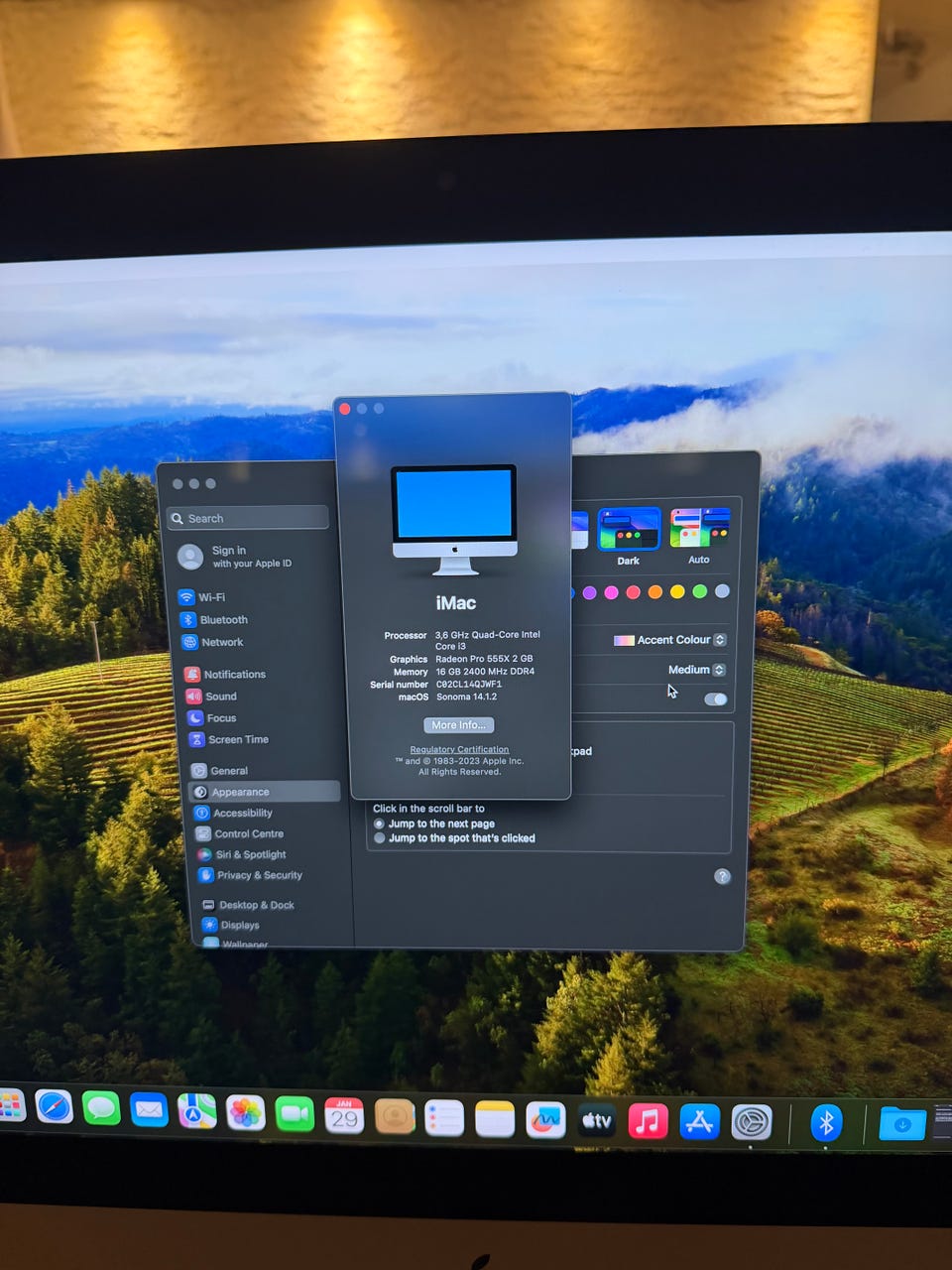Open Safari from the Dock
The height and width of the screenshot is (1270, 952).
(55, 1107)
